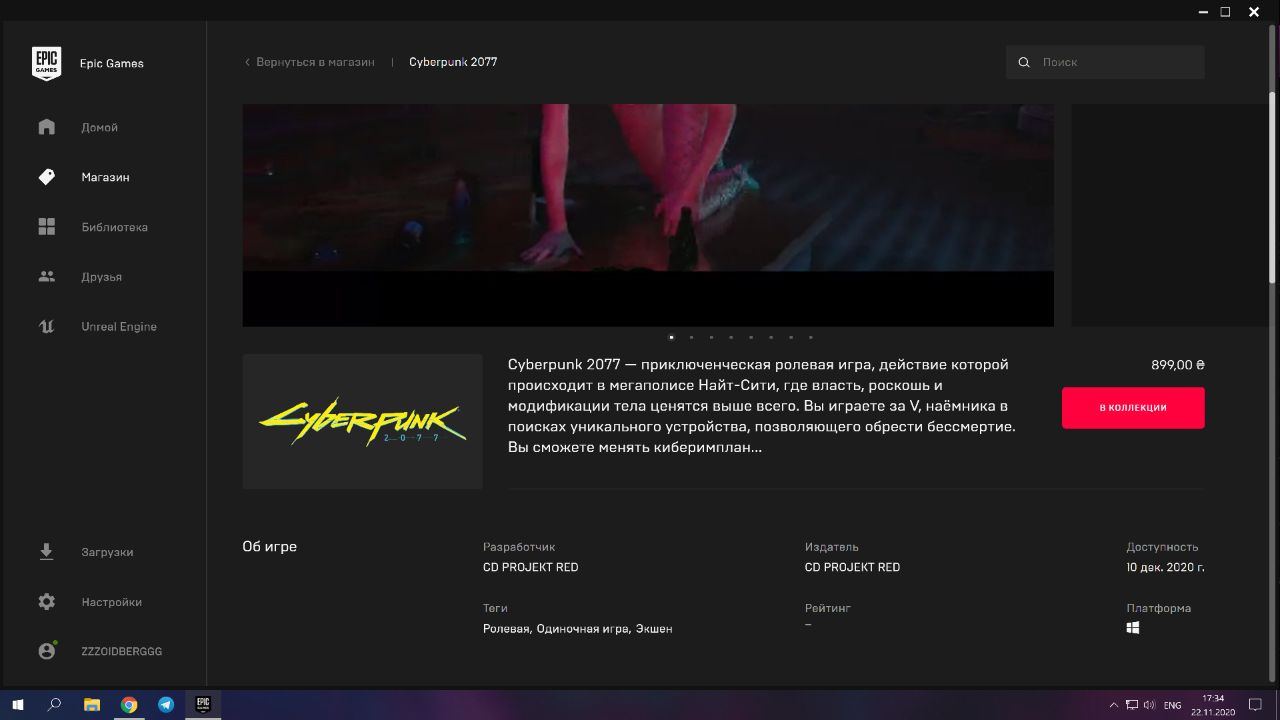Open the Windows Start menu
This screenshot has height=720, width=1280.
(x=18, y=705)
